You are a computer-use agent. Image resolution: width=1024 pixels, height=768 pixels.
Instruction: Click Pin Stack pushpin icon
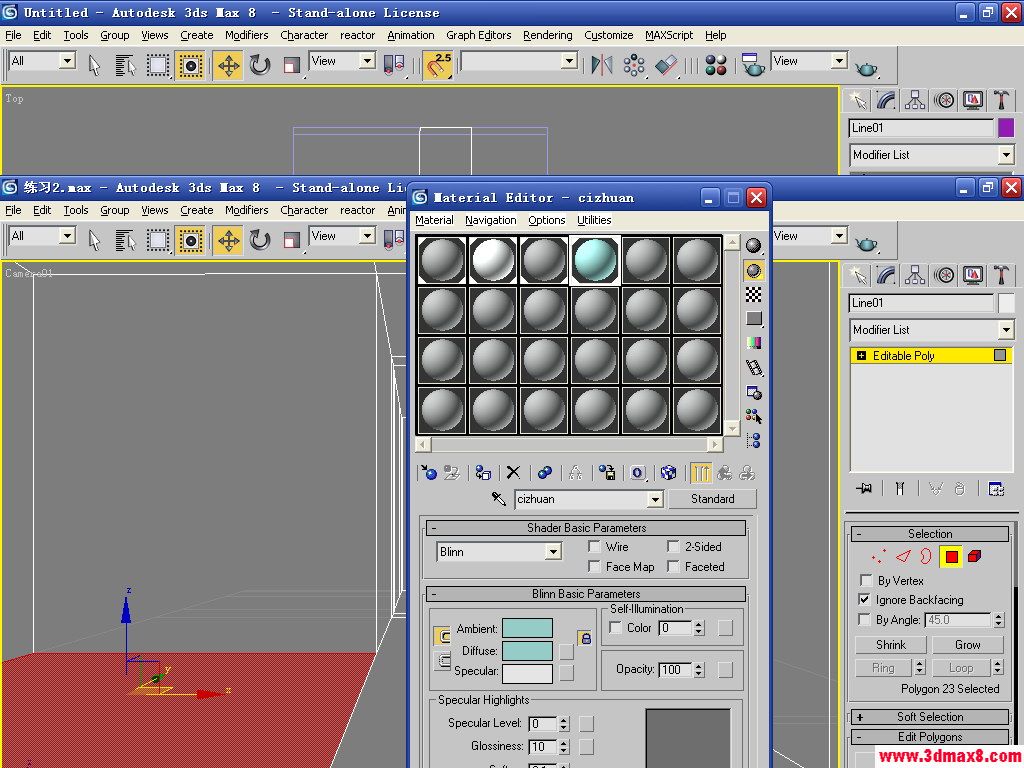pos(864,488)
